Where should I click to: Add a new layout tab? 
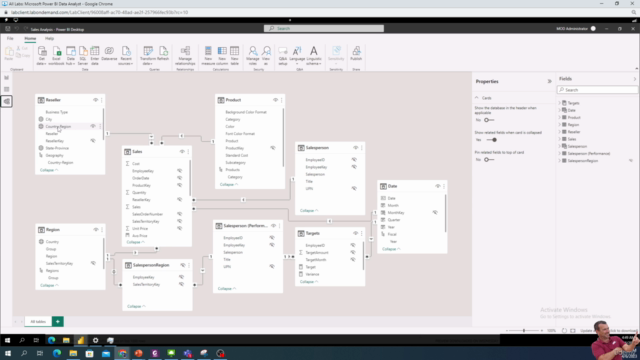click(x=58, y=322)
